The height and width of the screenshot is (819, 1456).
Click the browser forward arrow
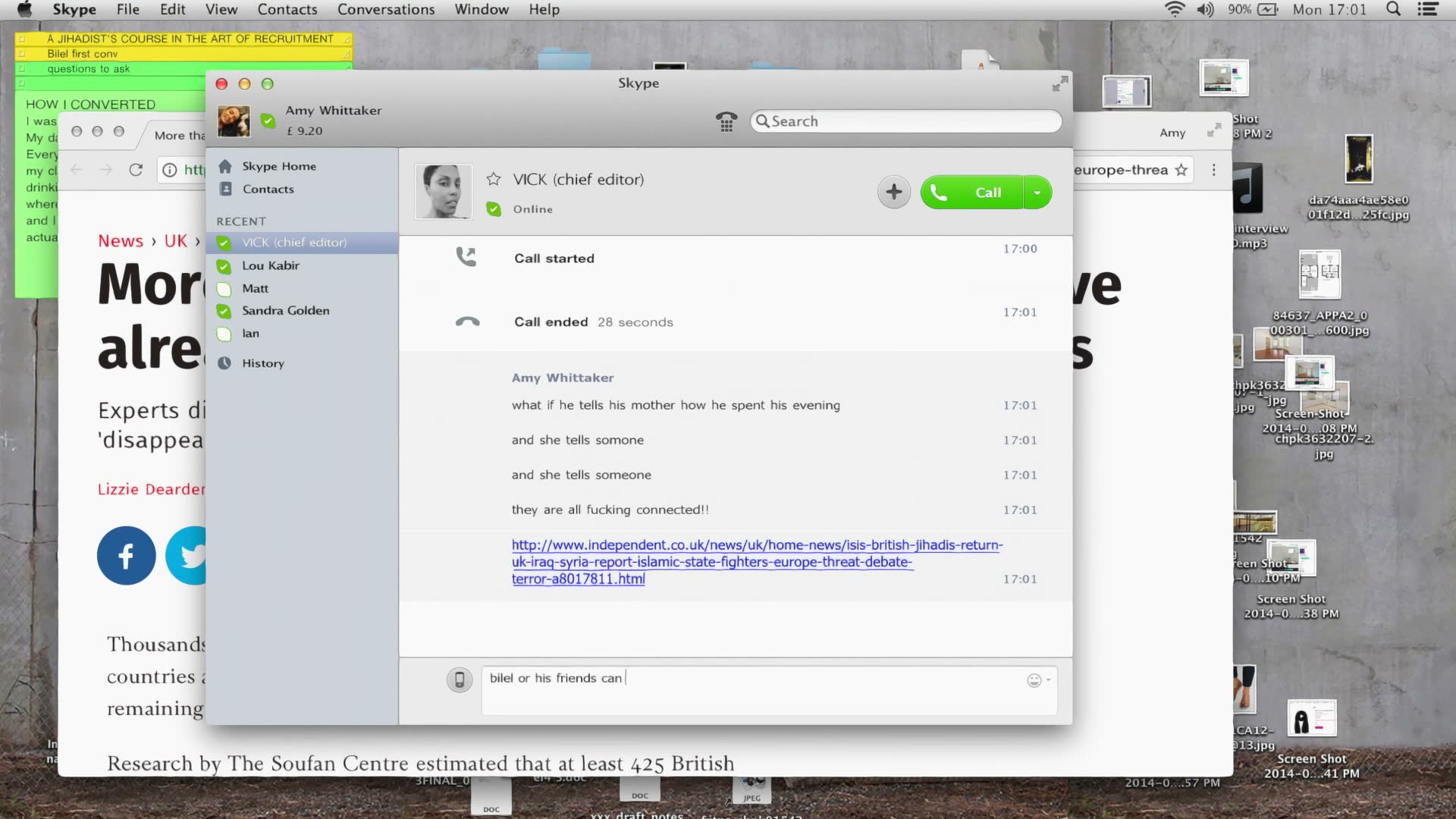[x=106, y=170]
